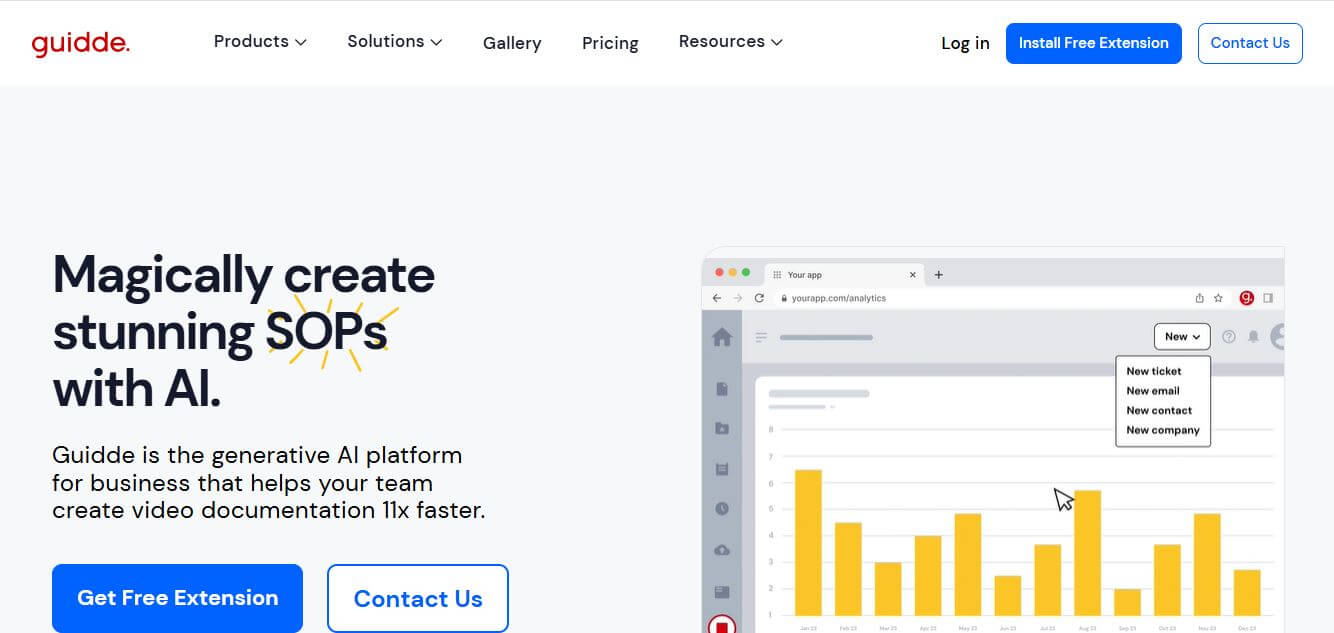Viewport: 1334px width, 633px height.
Task: Click the clock icon in demo sidebar
Action: click(x=722, y=509)
